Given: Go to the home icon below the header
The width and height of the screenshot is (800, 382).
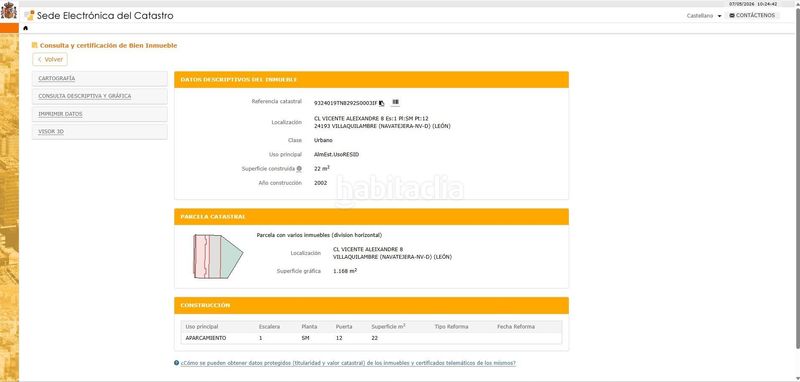Looking at the screenshot, I should click(x=26, y=29).
